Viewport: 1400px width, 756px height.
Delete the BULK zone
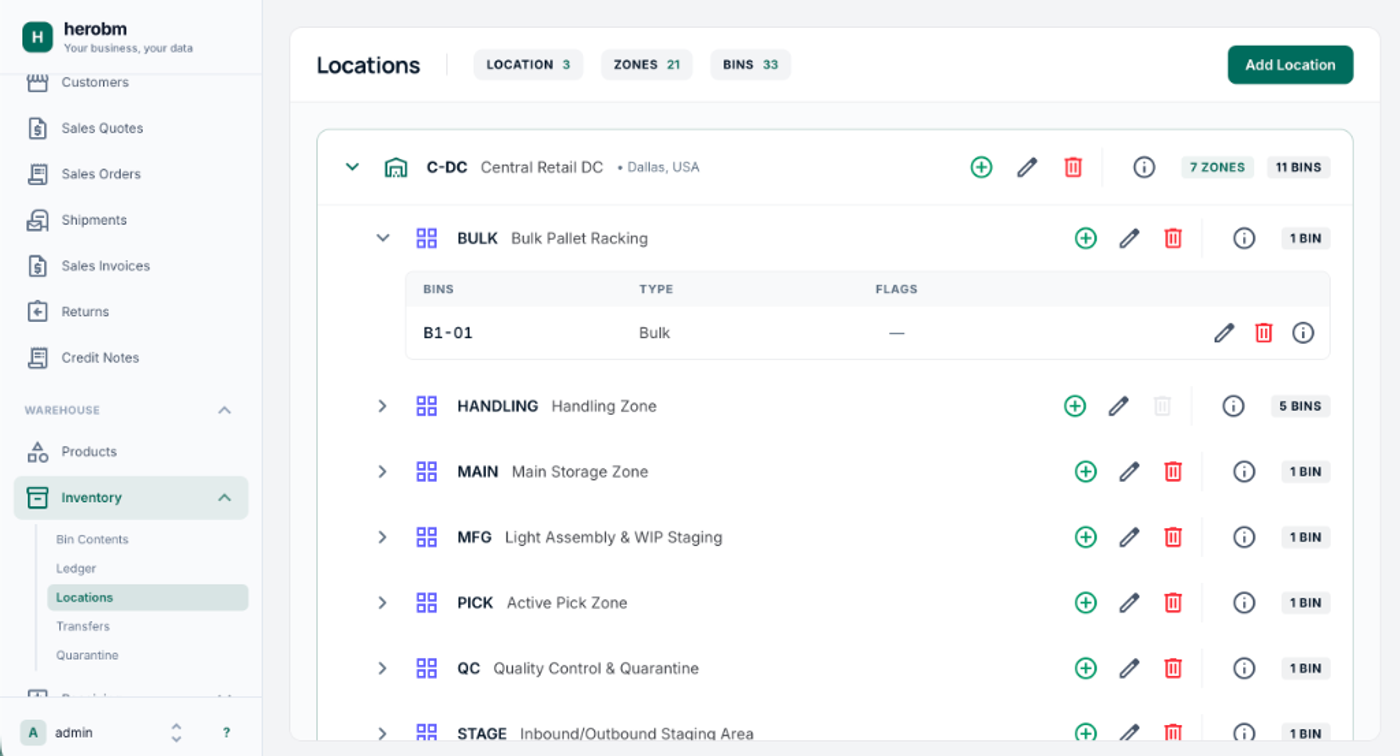[1173, 238]
